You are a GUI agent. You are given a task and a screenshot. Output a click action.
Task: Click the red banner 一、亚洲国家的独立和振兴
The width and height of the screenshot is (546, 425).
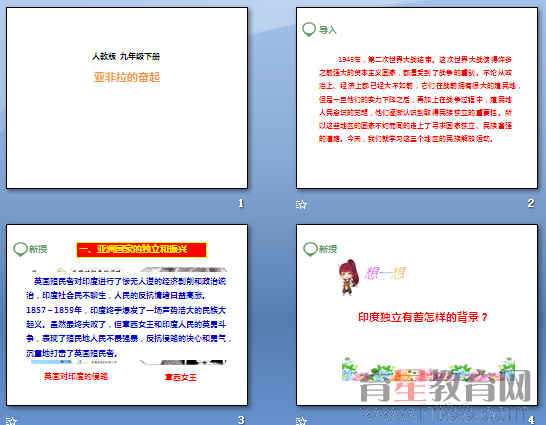(x=141, y=250)
